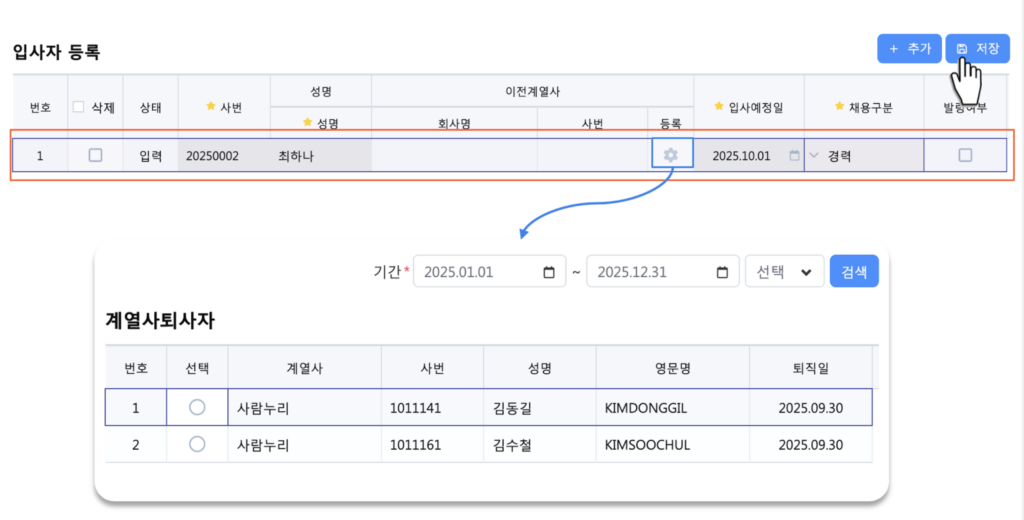Click the 영문명 cell KIMSOOCHUL

click(x=672, y=444)
